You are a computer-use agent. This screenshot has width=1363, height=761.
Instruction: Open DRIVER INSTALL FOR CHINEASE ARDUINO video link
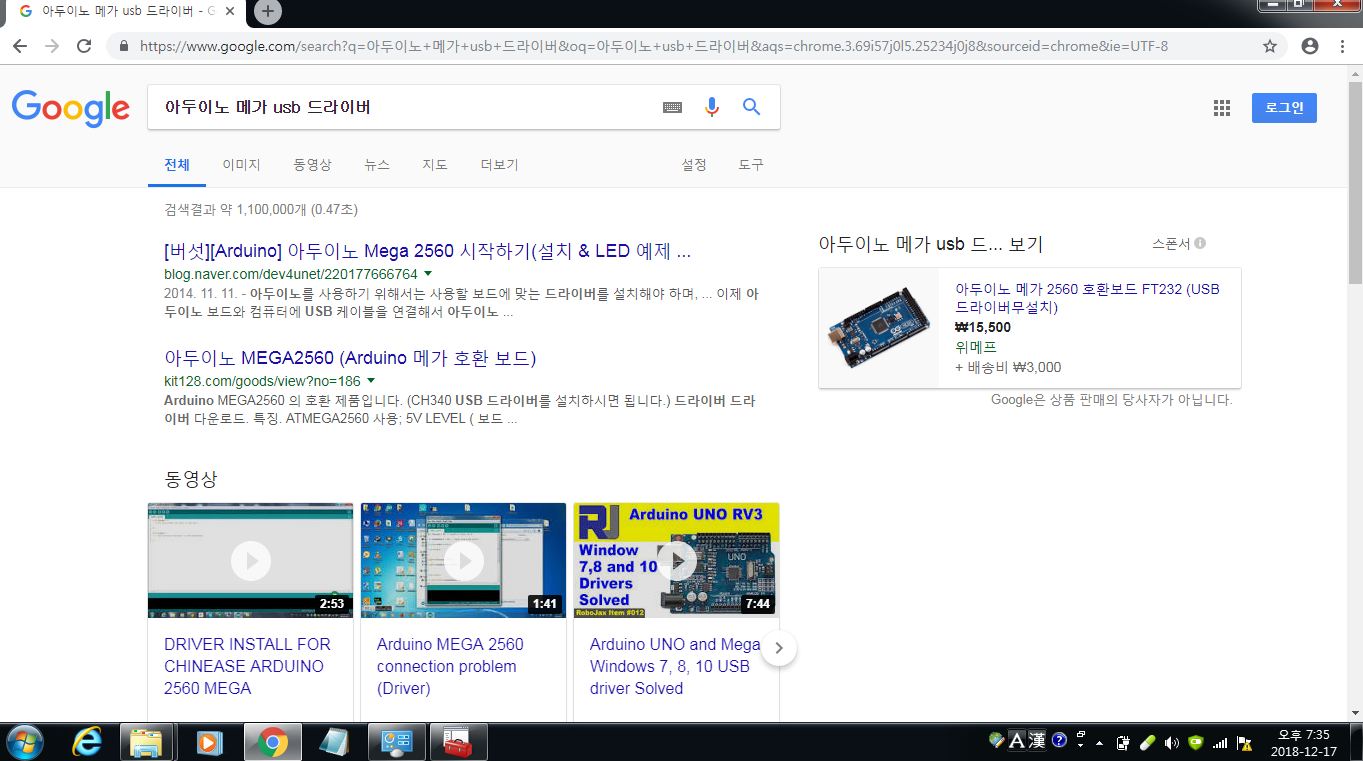[x=247, y=666]
